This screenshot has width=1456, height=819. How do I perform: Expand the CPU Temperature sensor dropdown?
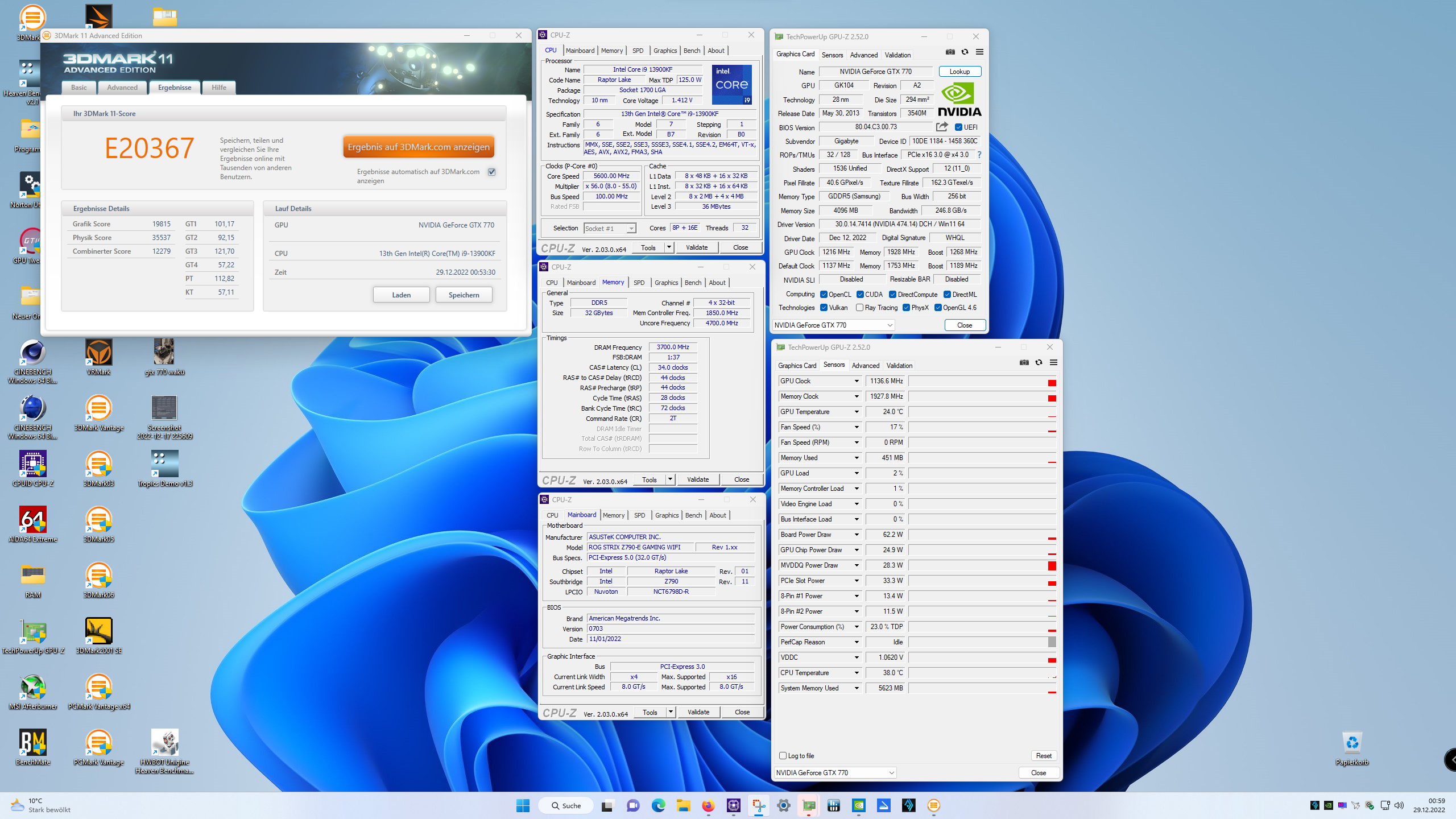(x=857, y=673)
